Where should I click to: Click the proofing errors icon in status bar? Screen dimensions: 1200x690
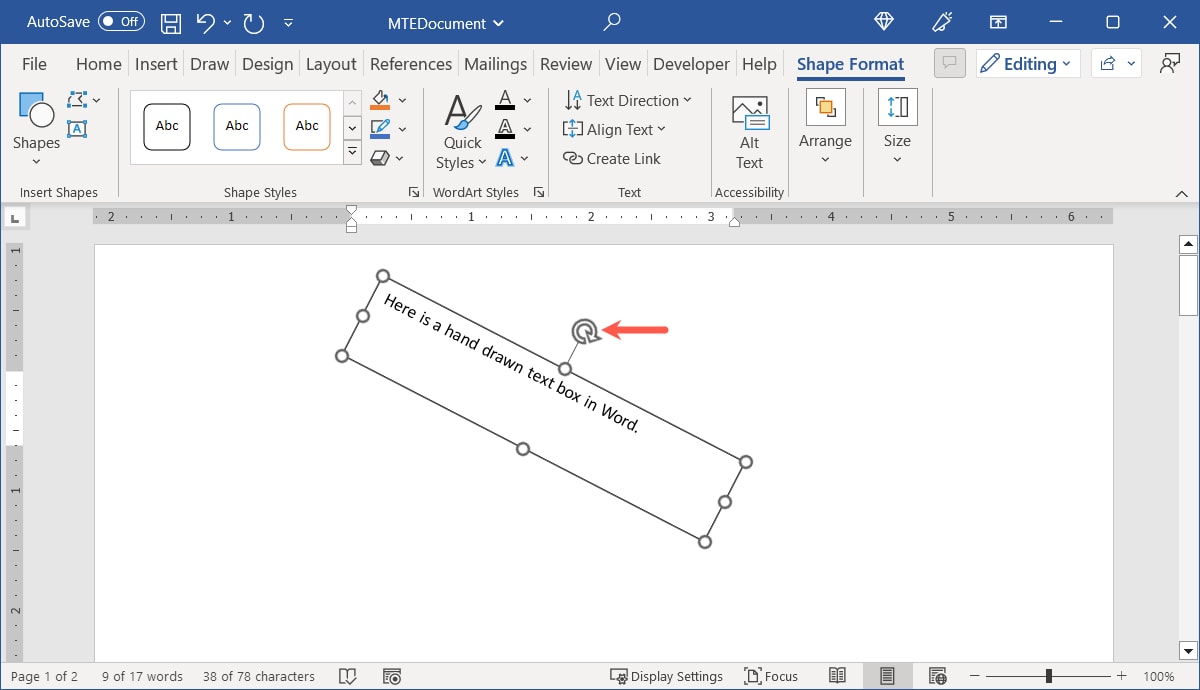coord(347,675)
